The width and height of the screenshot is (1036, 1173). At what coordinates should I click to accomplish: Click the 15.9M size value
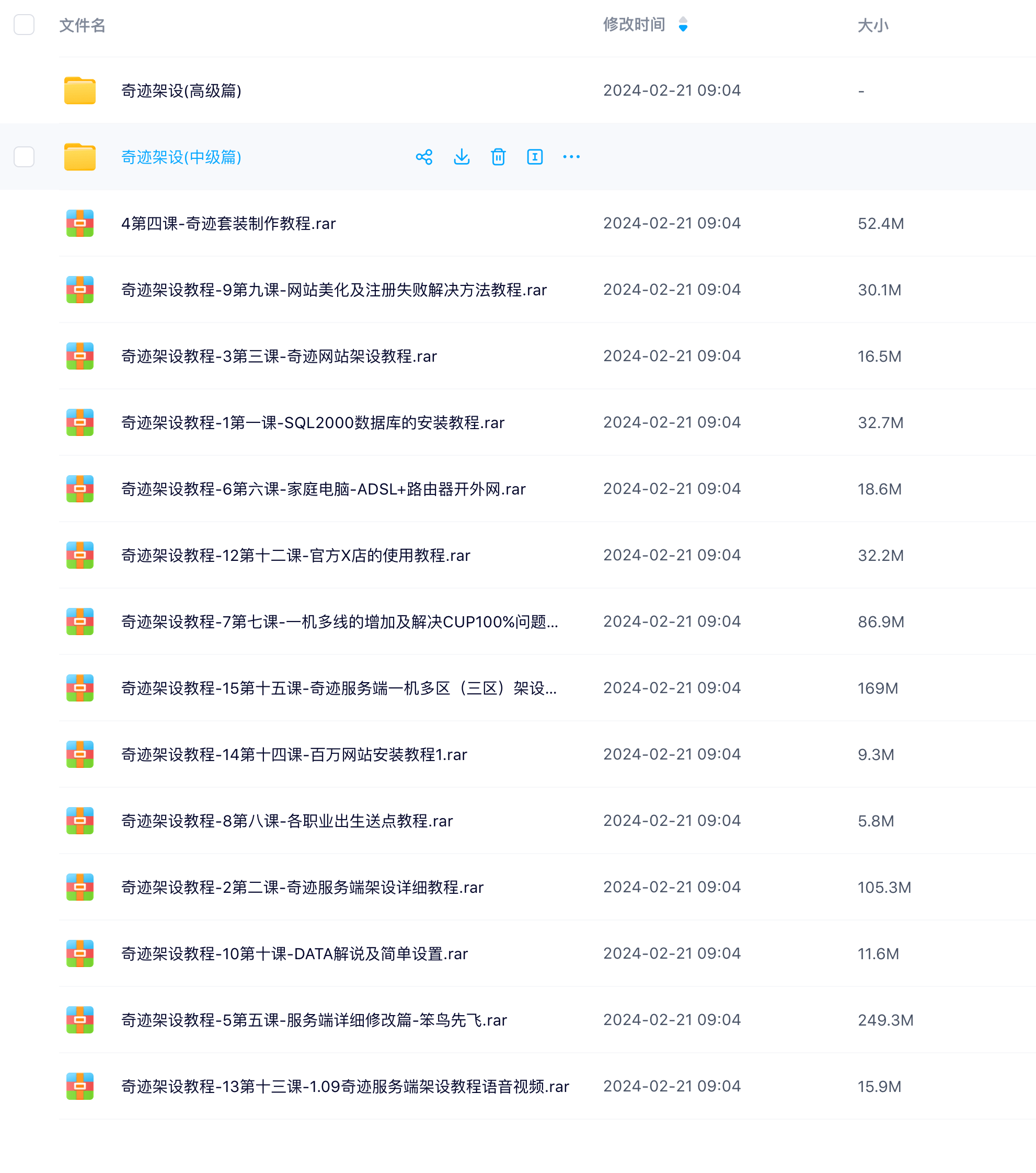[x=879, y=1086]
